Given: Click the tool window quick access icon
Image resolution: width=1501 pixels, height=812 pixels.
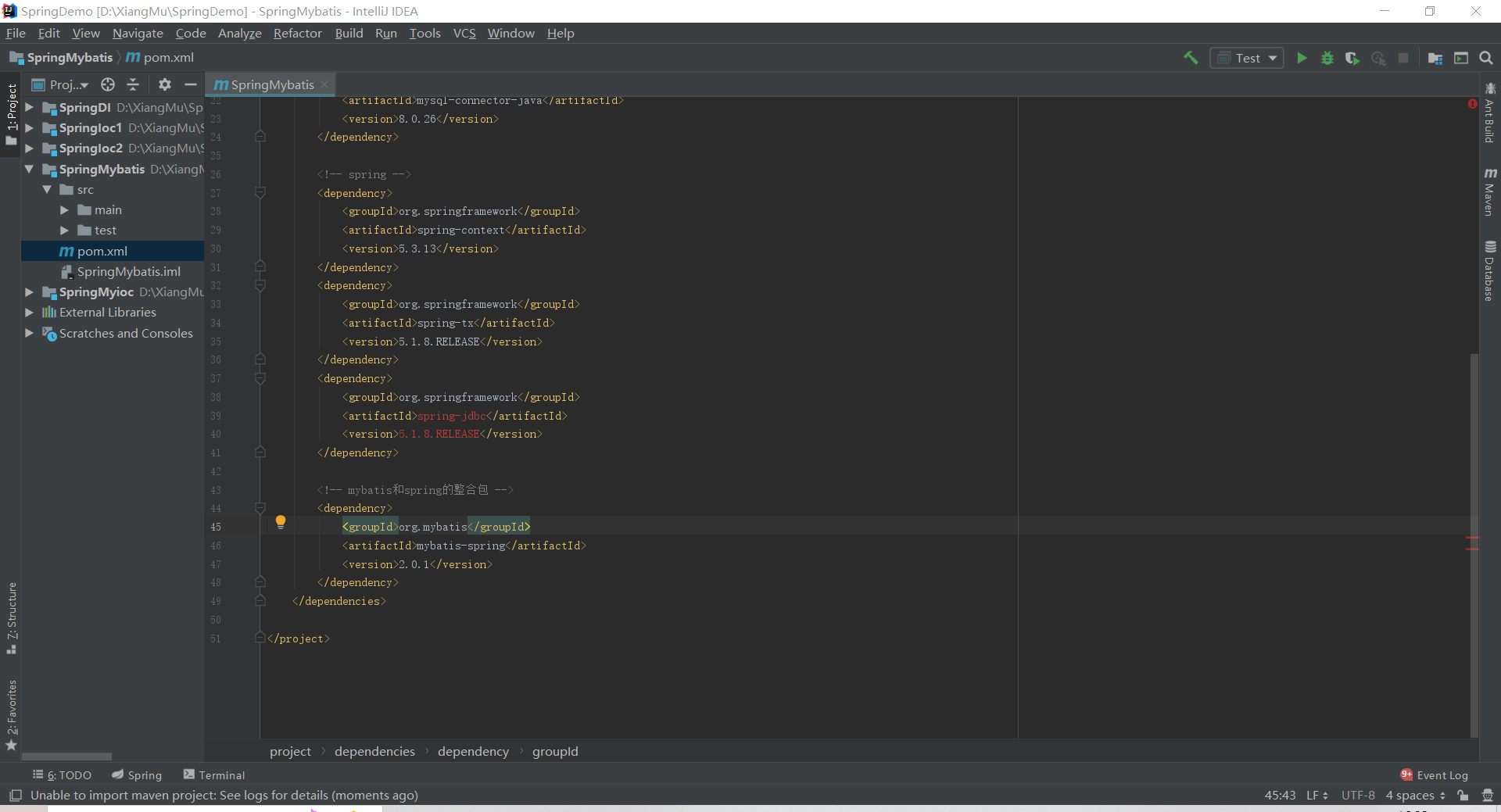Looking at the screenshot, I should [15, 795].
